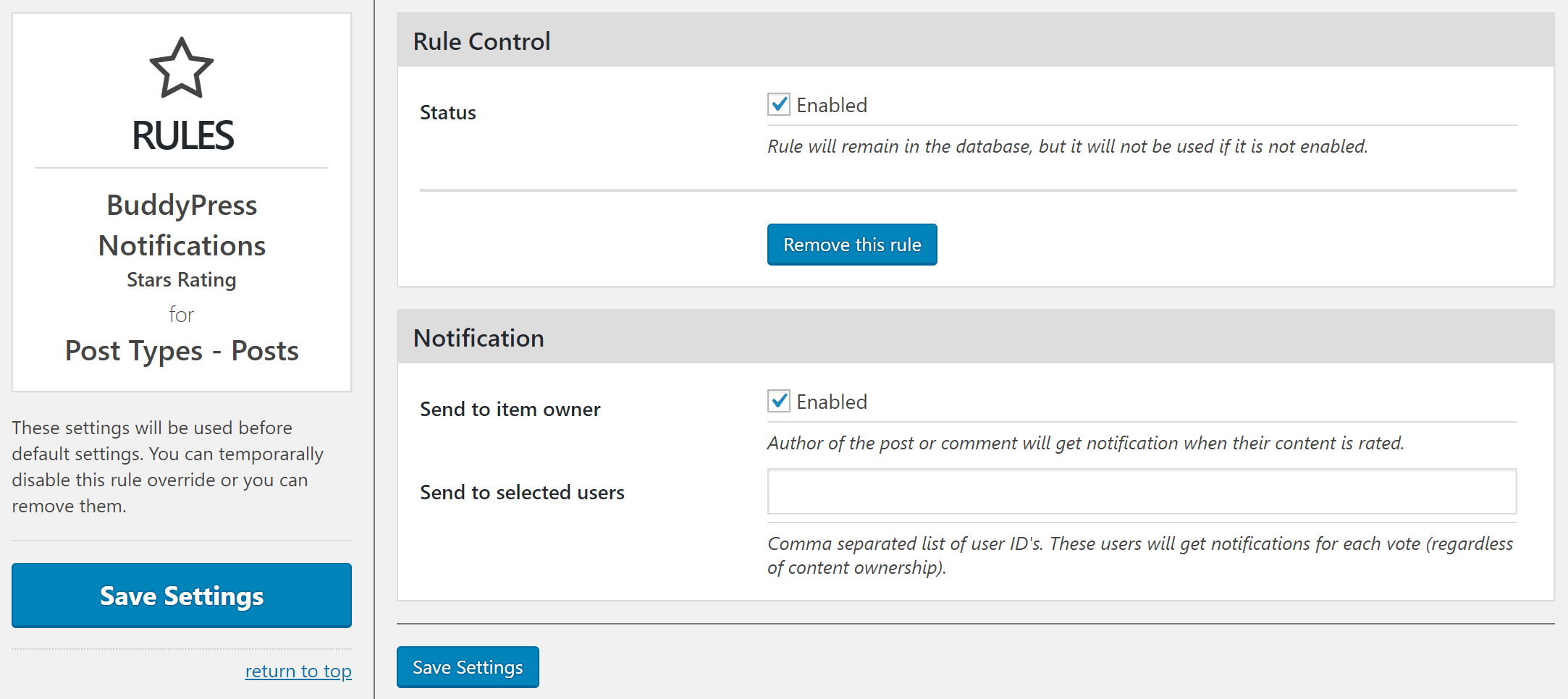Click the 'Rule will remain in the database' note
Image resolution: width=1568 pixels, height=699 pixels.
pos(1068,147)
